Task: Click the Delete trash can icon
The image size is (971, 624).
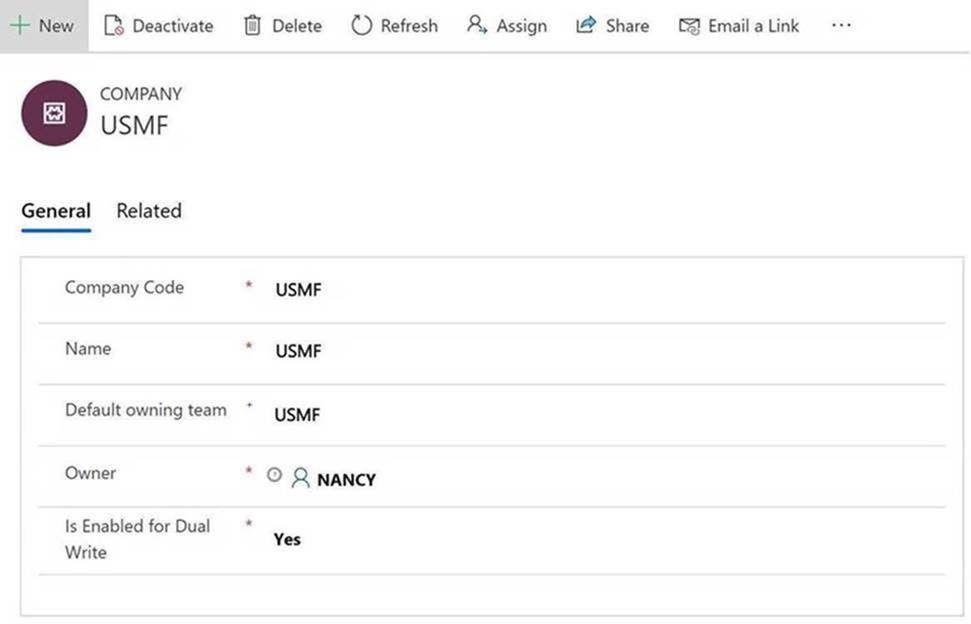Action: [252, 26]
